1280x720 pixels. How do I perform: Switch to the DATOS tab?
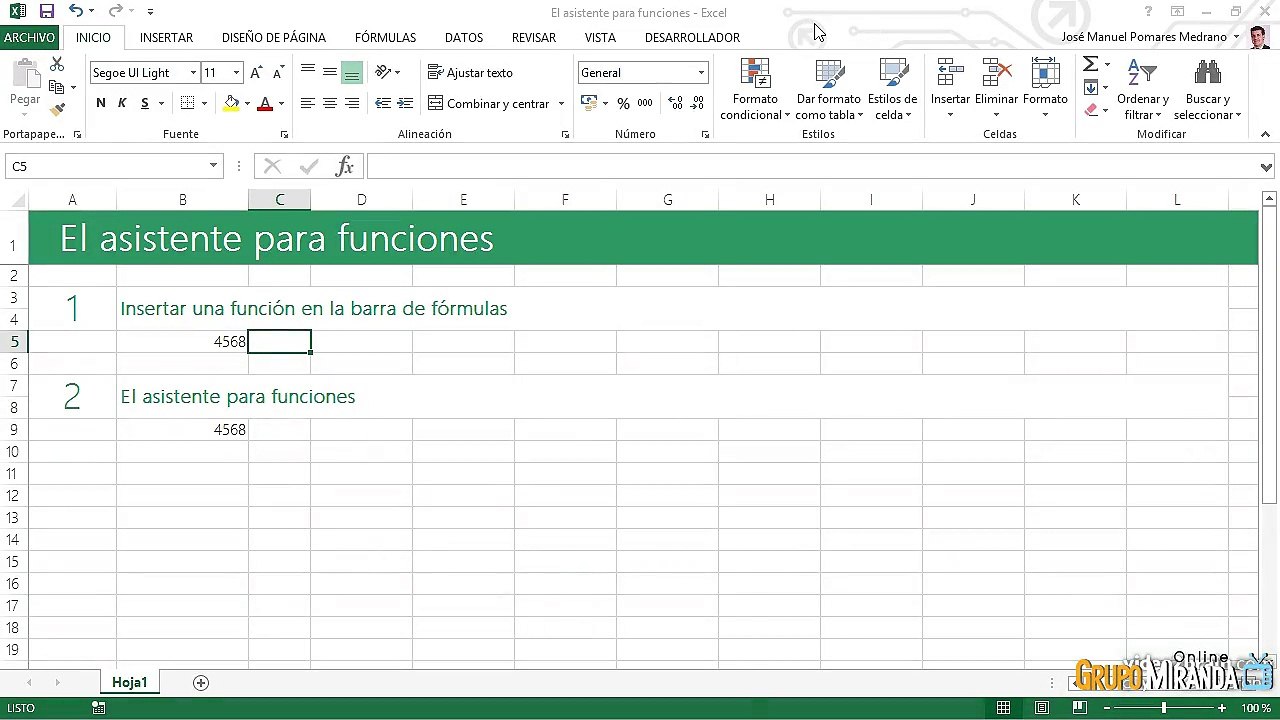click(464, 37)
